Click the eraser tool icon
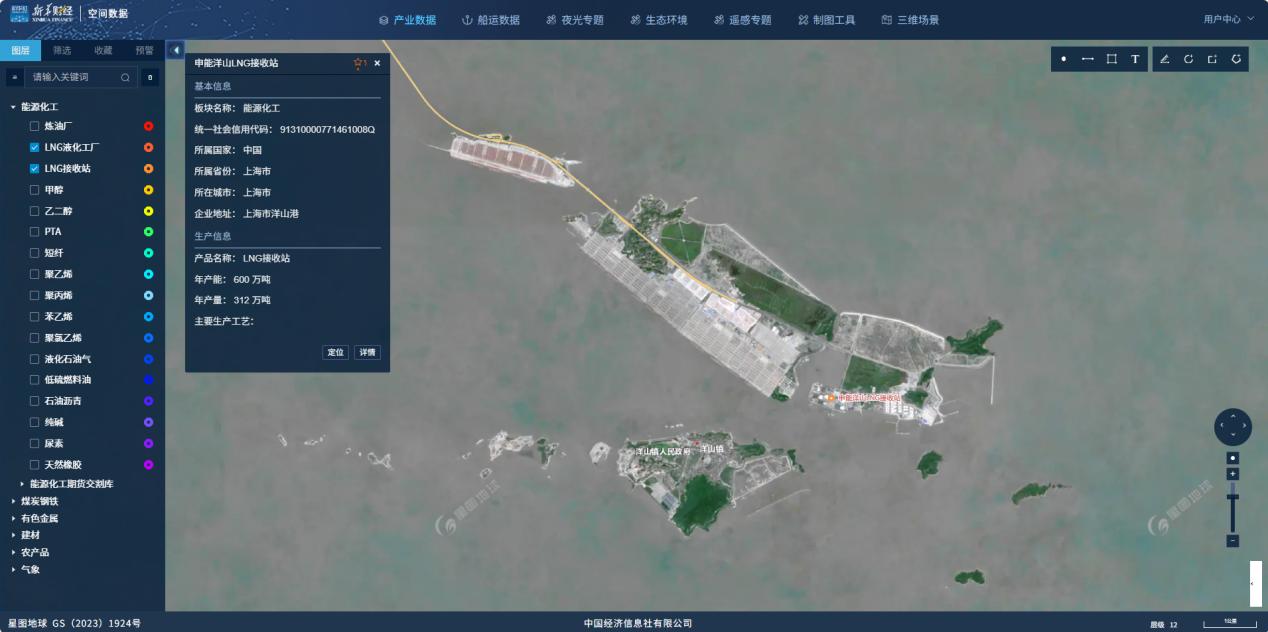 point(1164,59)
